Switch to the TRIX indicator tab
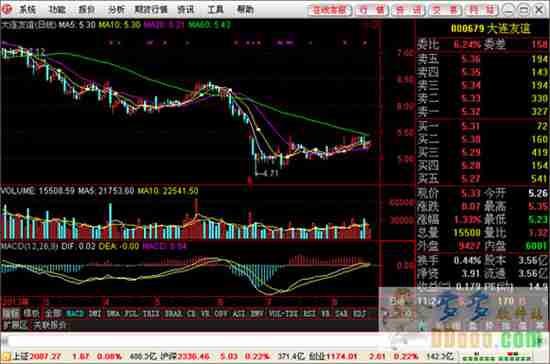The width and height of the screenshot is (550, 364). click(152, 313)
